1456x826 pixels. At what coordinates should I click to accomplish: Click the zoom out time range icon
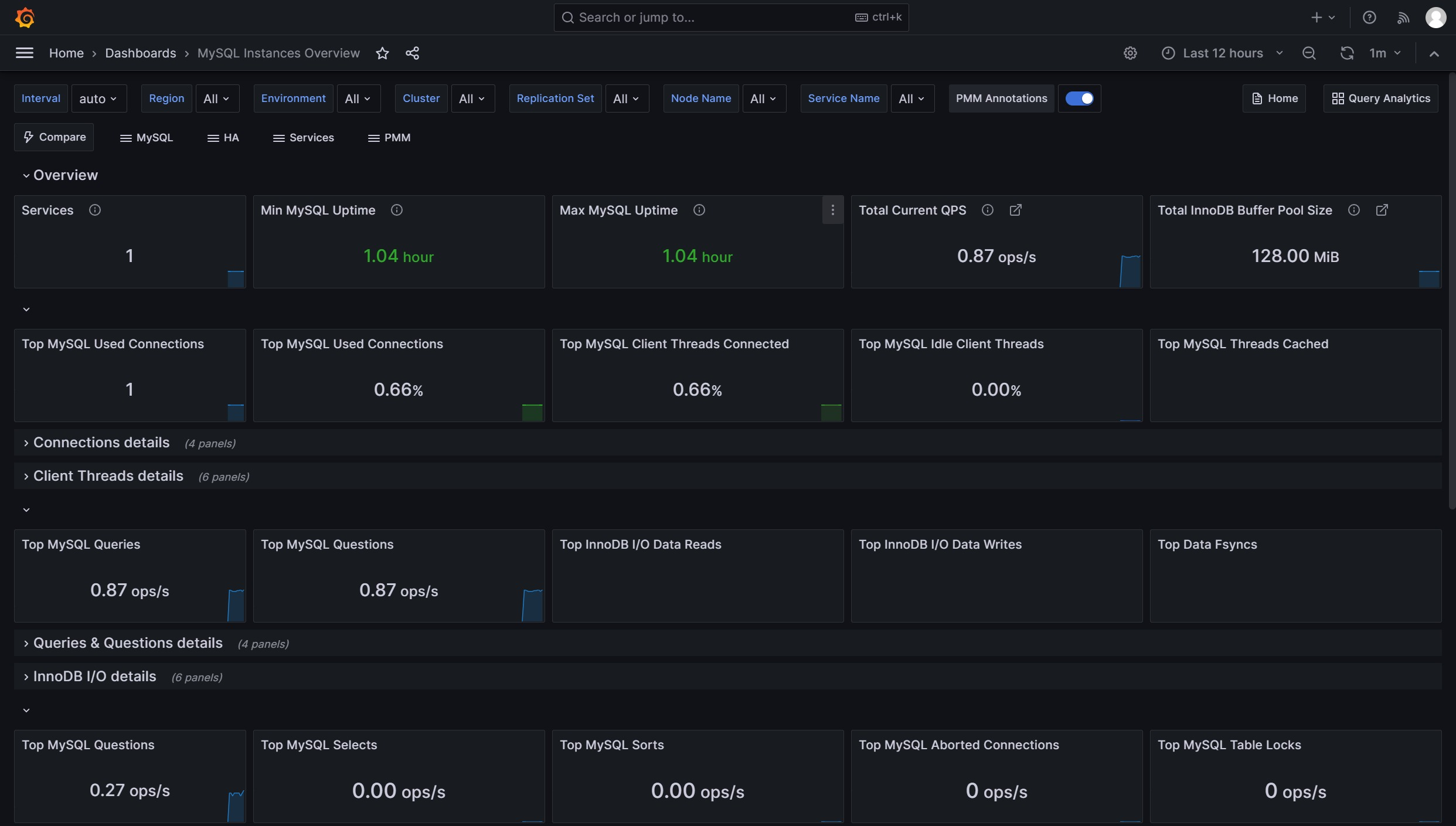[1309, 53]
